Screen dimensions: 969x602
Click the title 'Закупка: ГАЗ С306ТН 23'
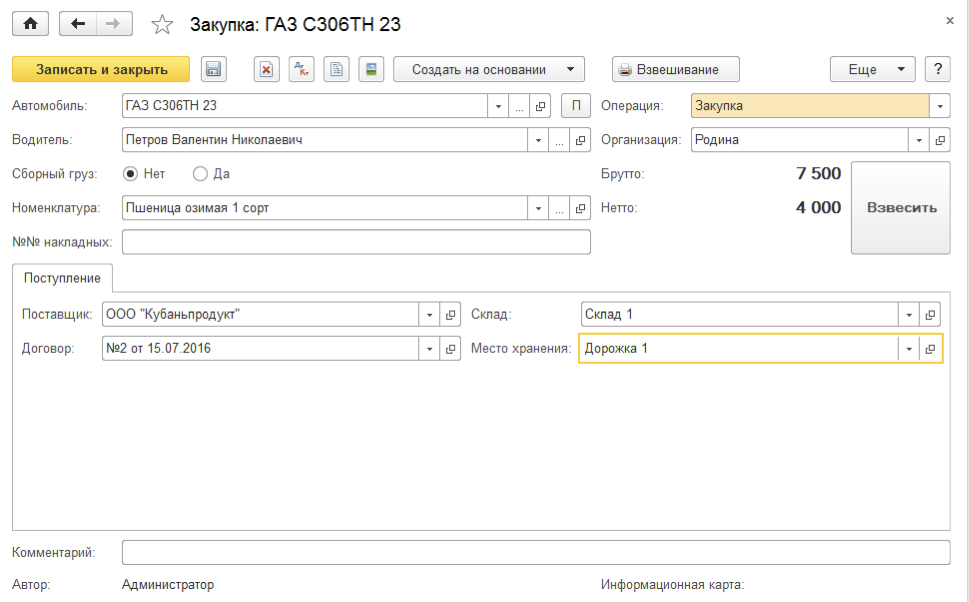point(295,25)
